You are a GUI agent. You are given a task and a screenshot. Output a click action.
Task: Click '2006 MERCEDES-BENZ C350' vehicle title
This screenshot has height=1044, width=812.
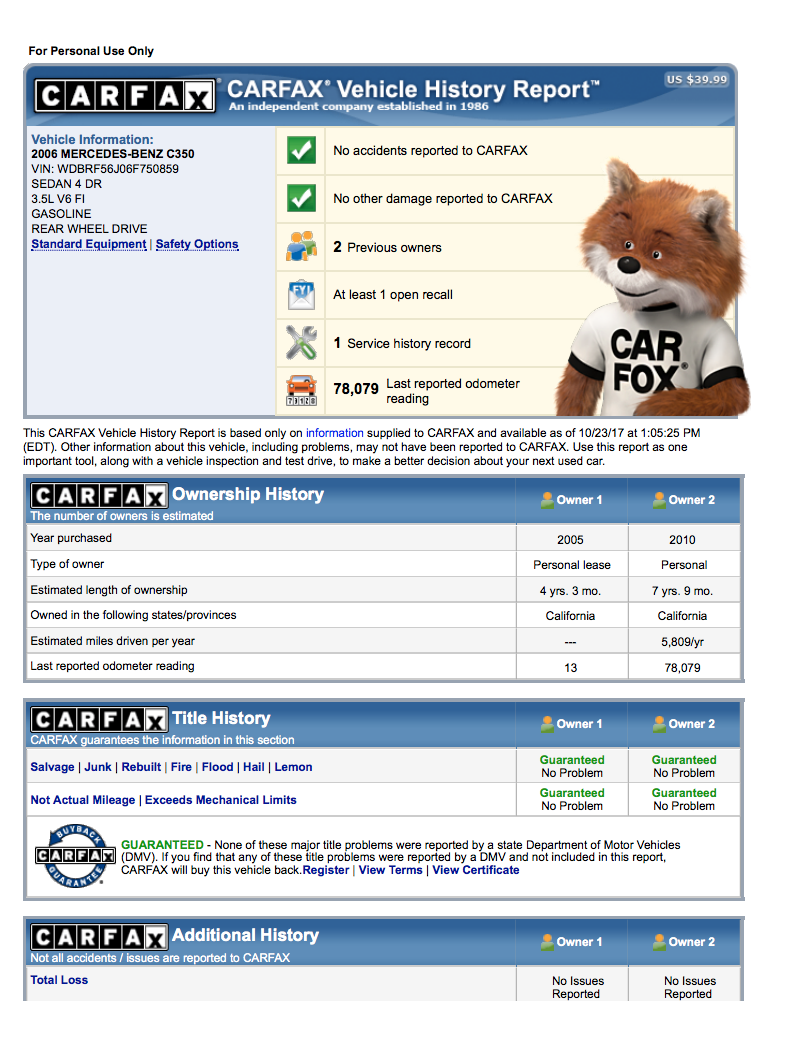click(x=113, y=154)
